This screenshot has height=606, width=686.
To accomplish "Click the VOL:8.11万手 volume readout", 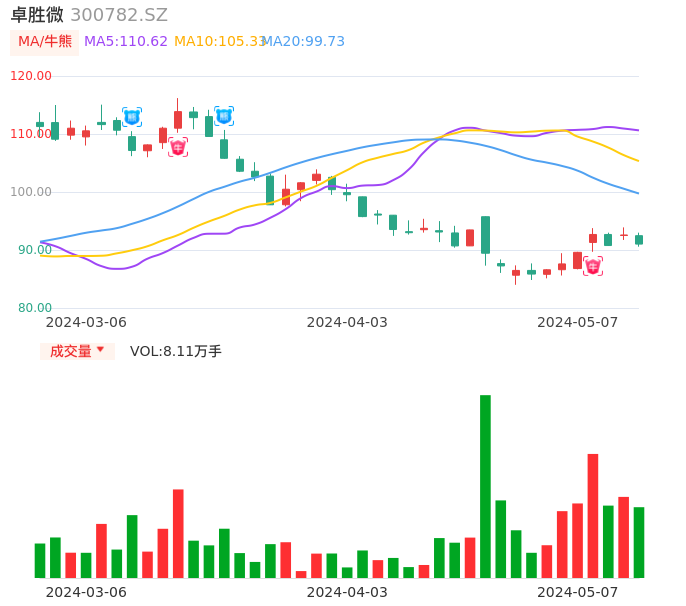I will tap(176, 351).
